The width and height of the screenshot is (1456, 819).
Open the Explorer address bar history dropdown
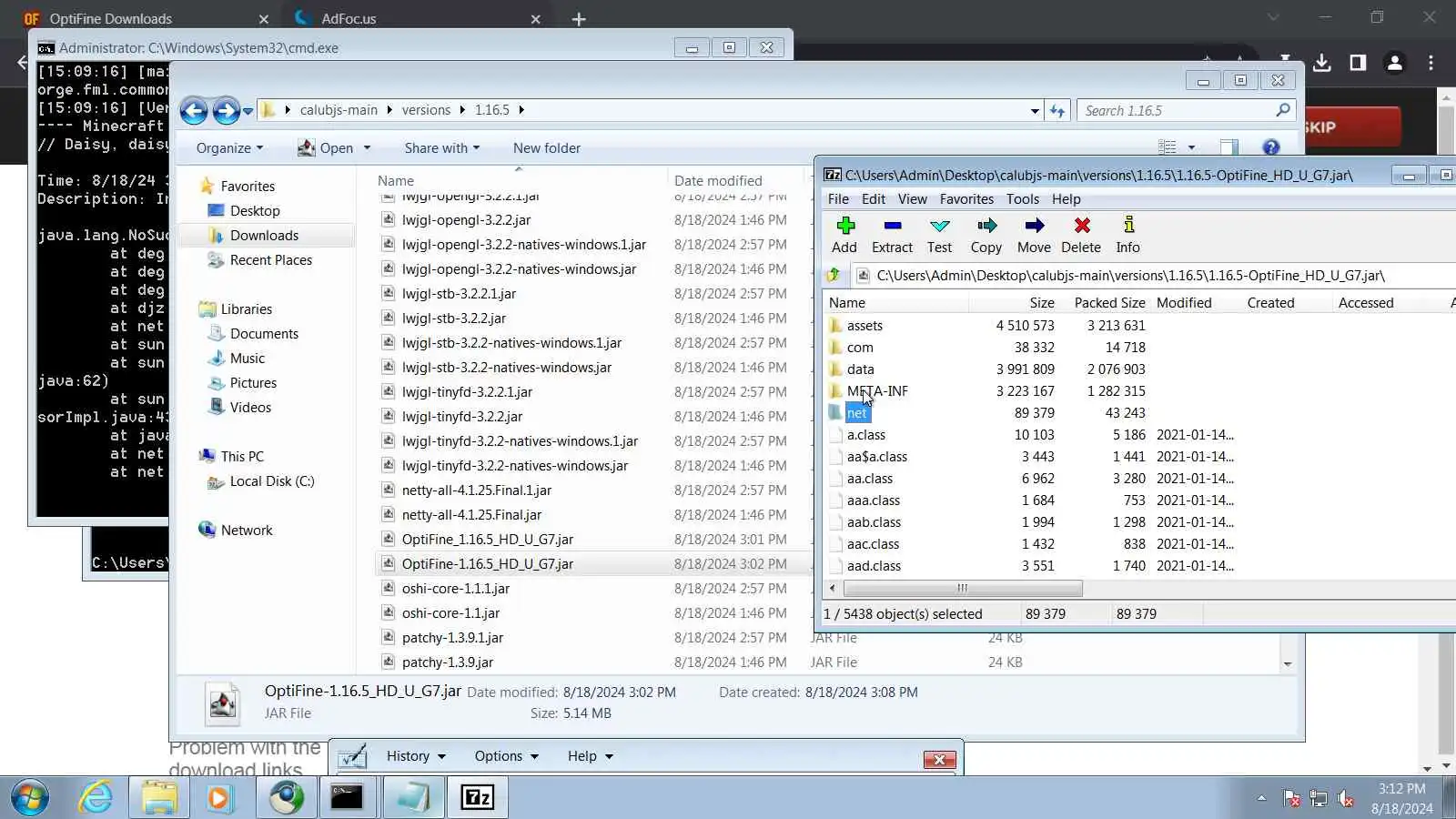click(1035, 110)
